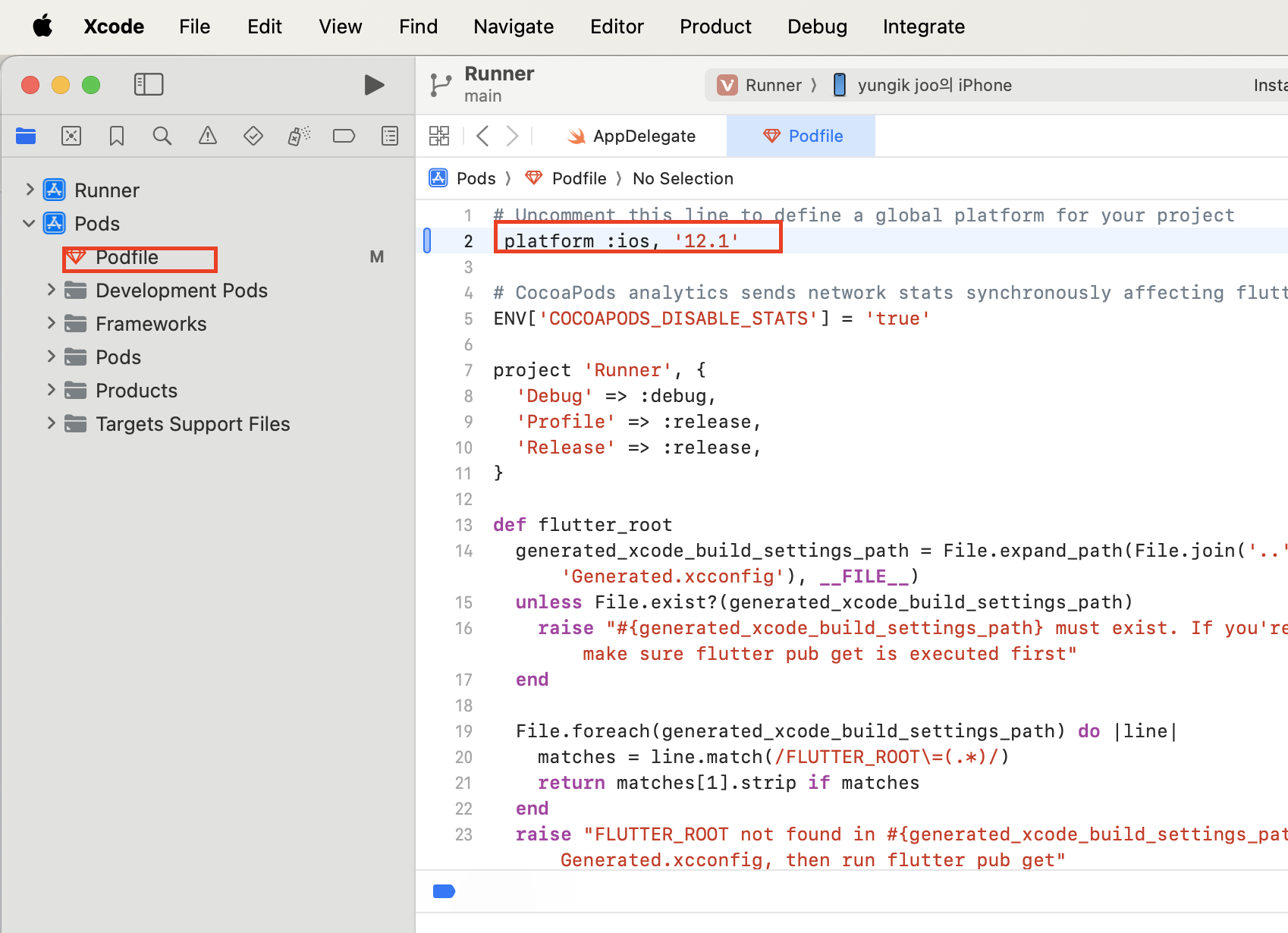Screen dimensions: 1288x933
Task: Open the View menu
Action: point(341,27)
